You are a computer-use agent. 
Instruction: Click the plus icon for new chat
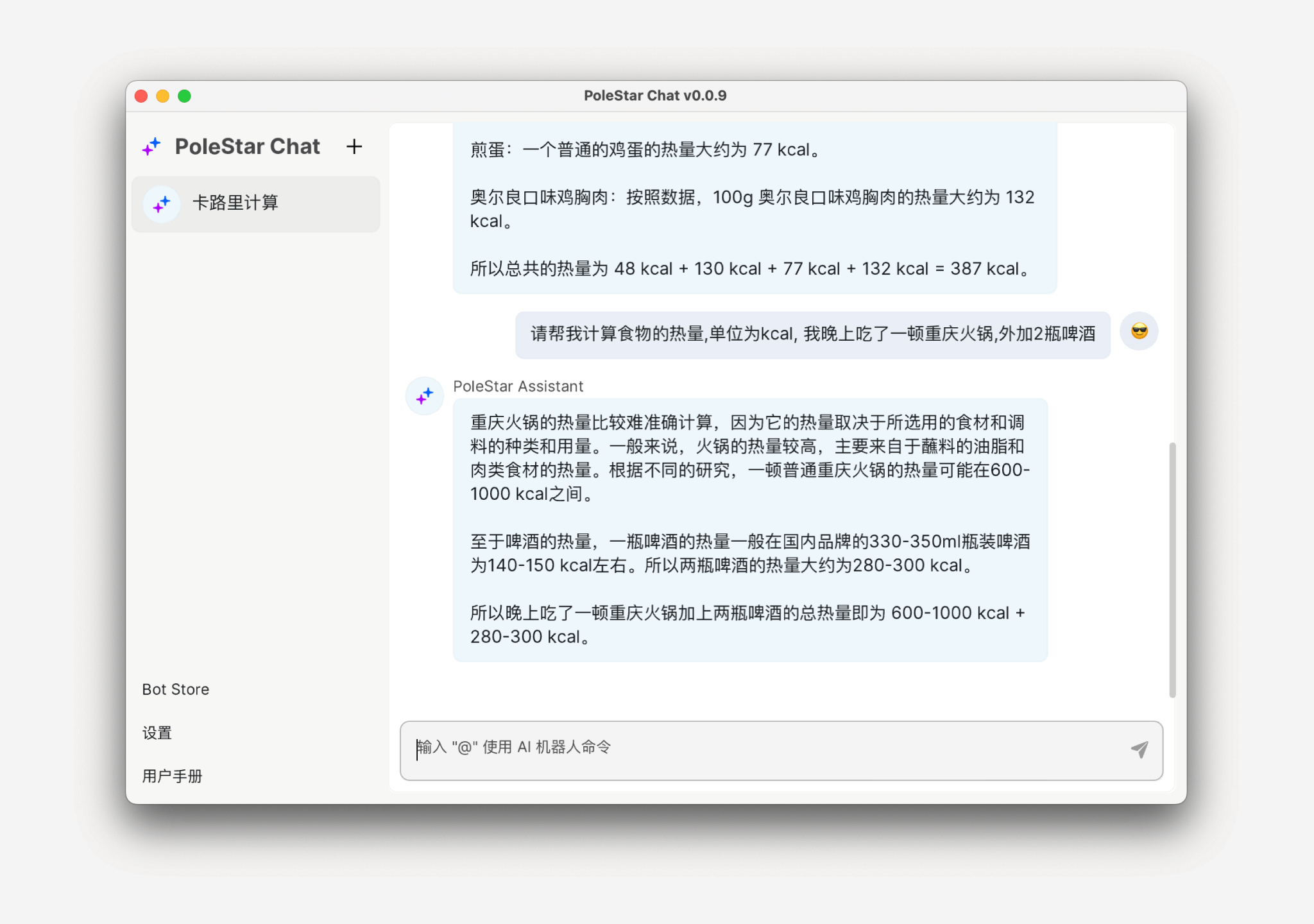(x=354, y=147)
